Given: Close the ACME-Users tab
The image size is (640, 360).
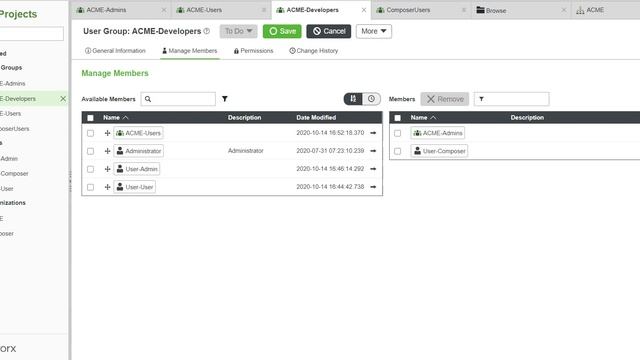Looking at the screenshot, I should pos(264,10).
